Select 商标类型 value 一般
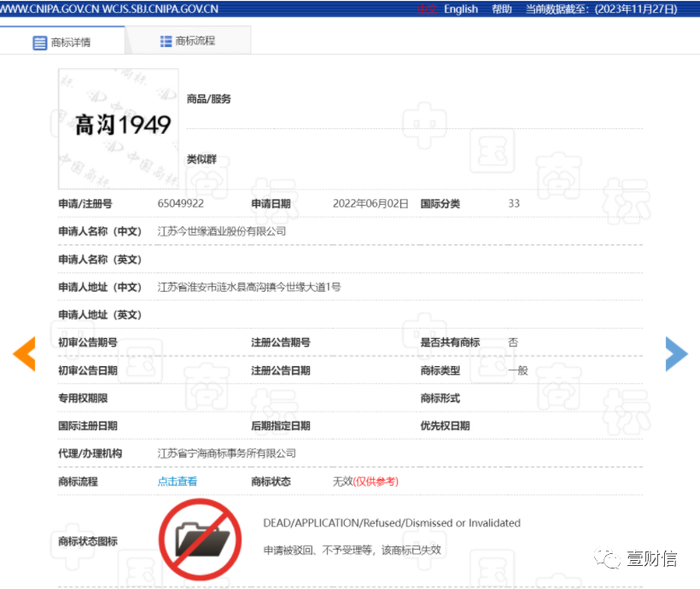 click(x=518, y=371)
